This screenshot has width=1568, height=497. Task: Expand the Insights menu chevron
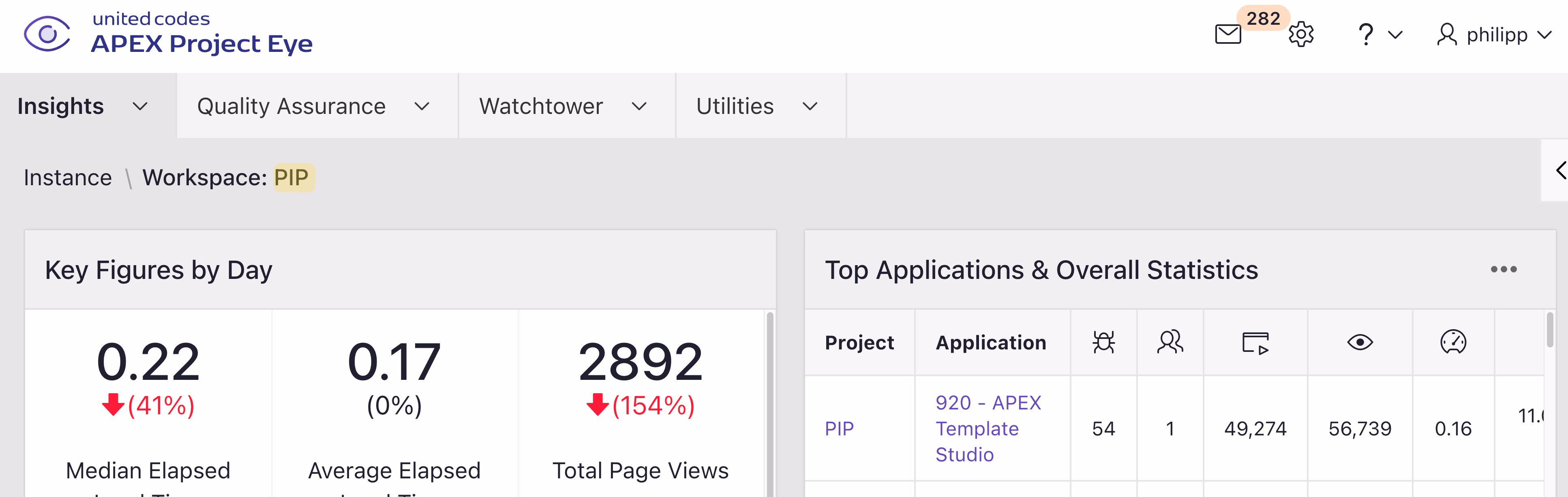click(140, 107)
